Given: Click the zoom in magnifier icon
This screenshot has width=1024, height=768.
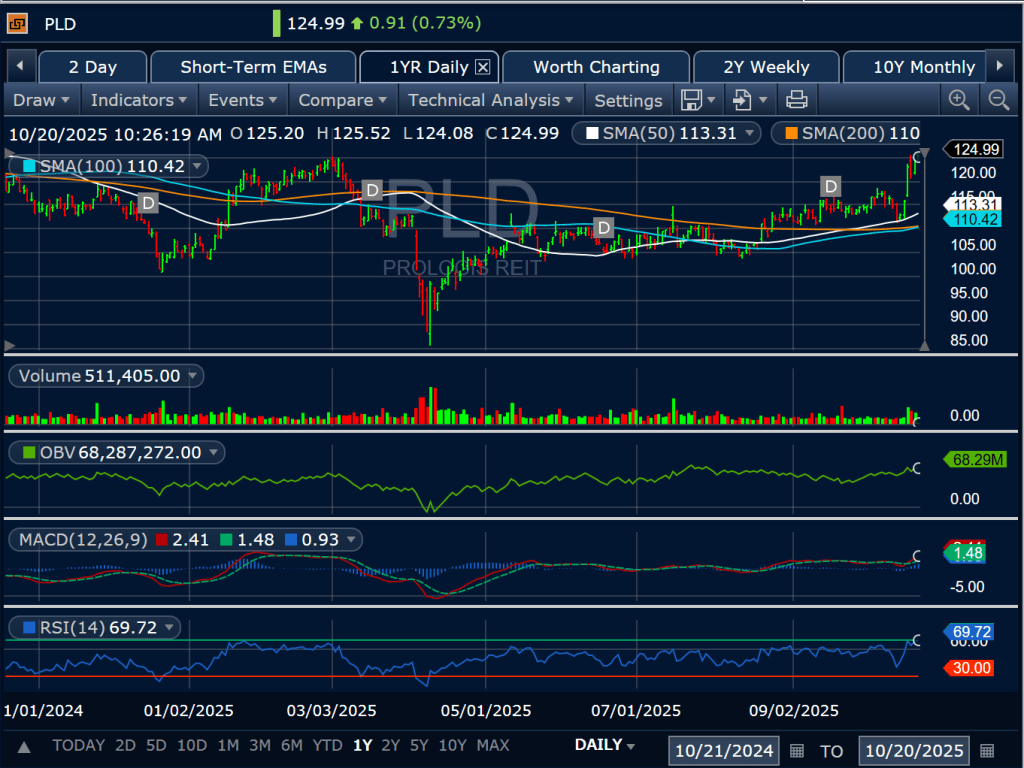Looking at the screenshot, I should coord(959,99).
